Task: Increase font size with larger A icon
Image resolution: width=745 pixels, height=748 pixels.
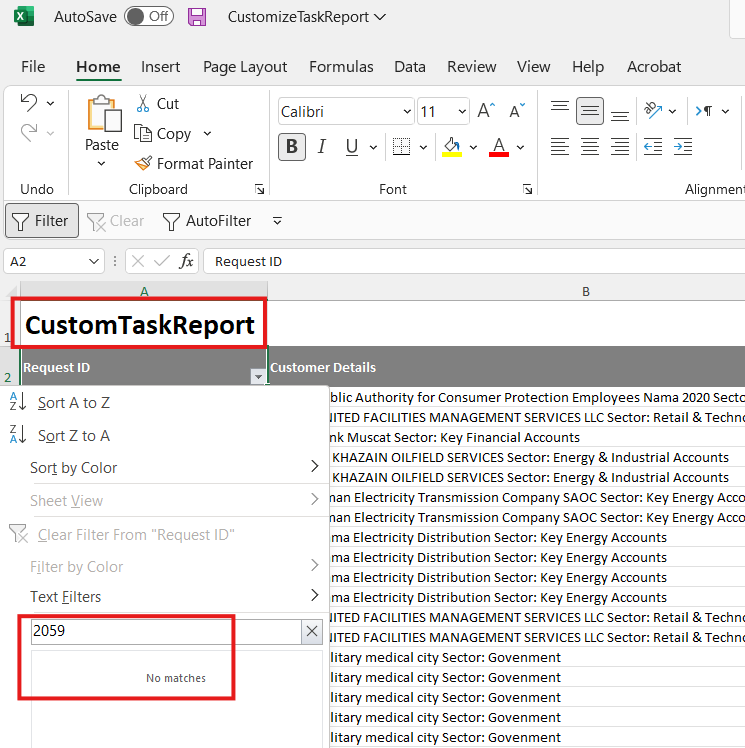Action: coord(485,111)
